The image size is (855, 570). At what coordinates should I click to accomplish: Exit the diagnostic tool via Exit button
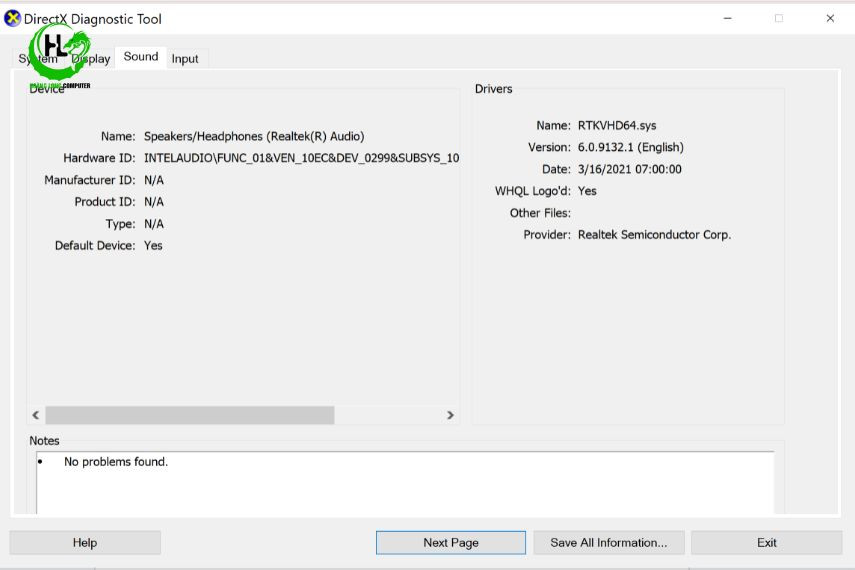(x=767, y=543)
